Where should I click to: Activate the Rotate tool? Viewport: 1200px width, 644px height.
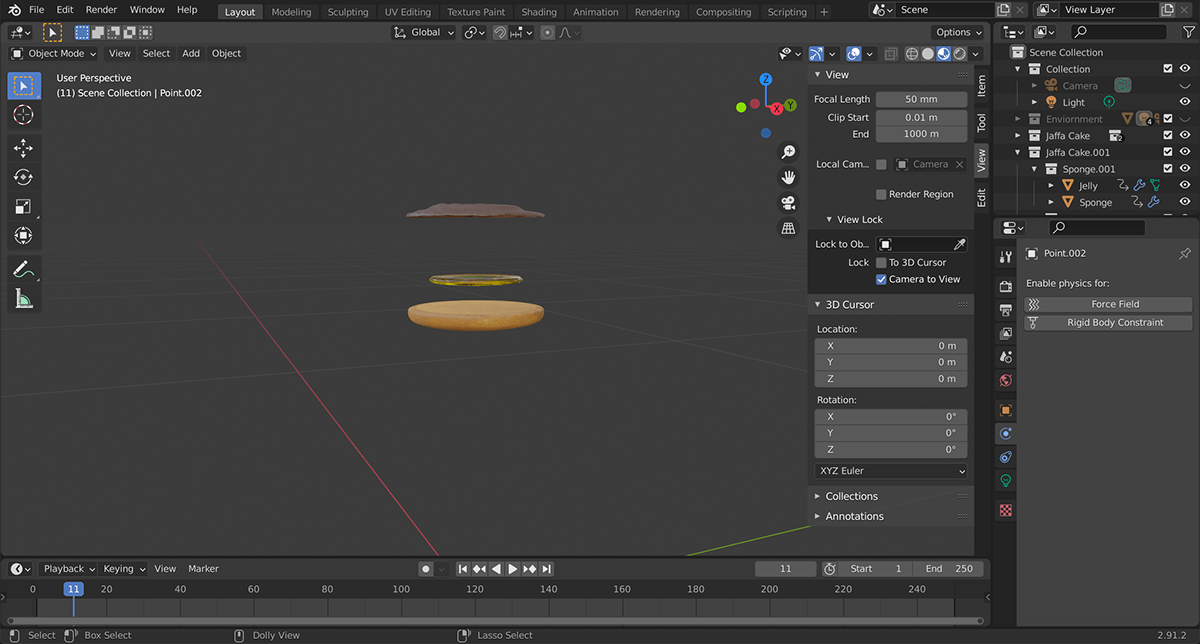tap(24, 177)
